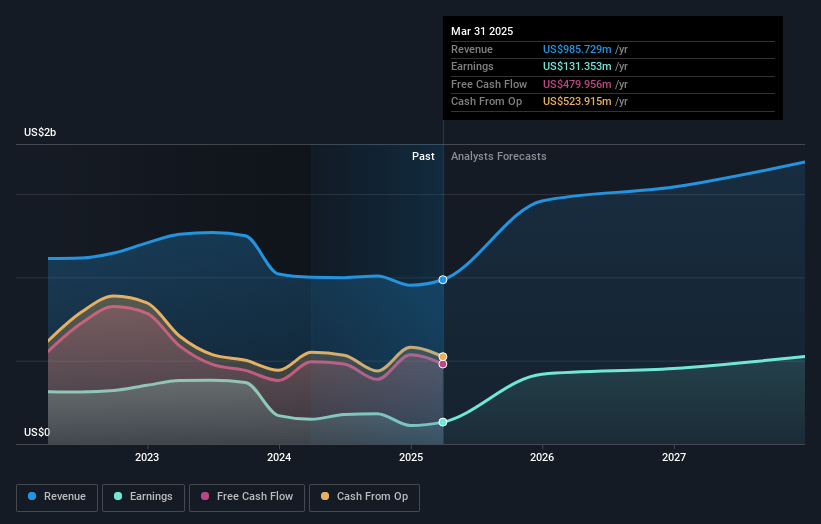
Task: Select the Cash From Op marker at Mar 2025
Action: click(x=443, y=356)
